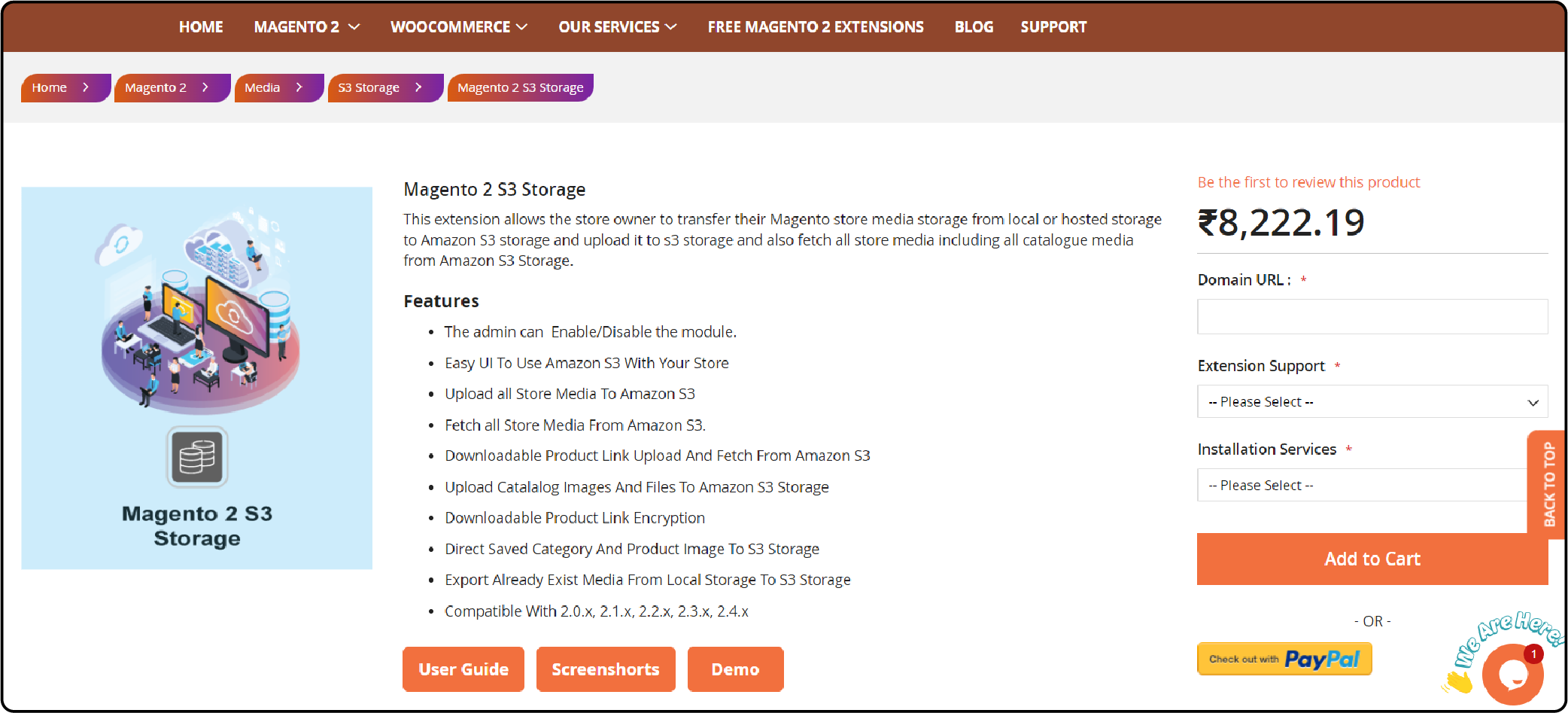Open the SUPPORT menu item
1568x713 pixels.
coord(1053,27)
